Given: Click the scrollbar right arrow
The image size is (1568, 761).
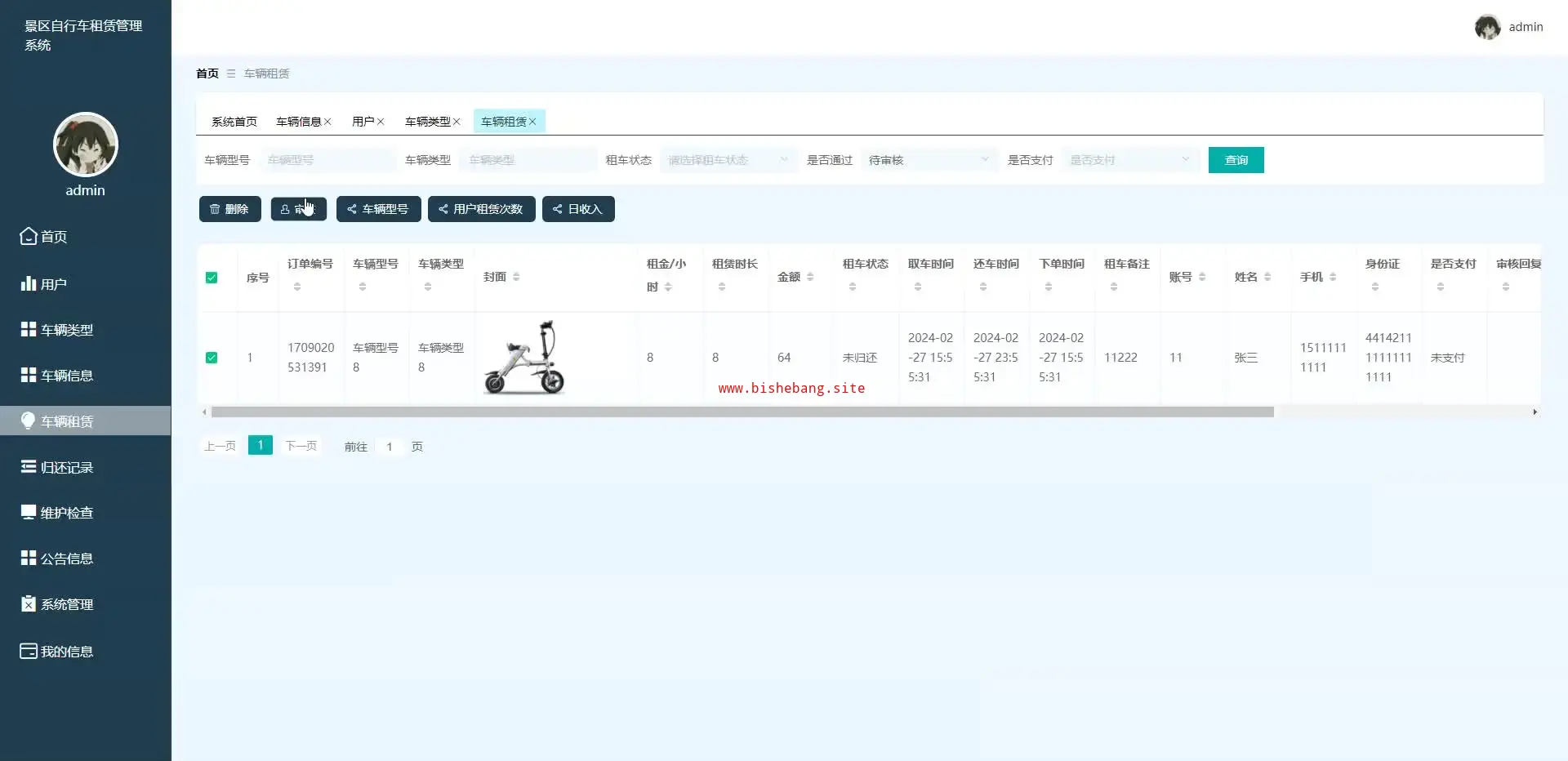Looking at the screenshot, I should click(x=1535, y=412).
